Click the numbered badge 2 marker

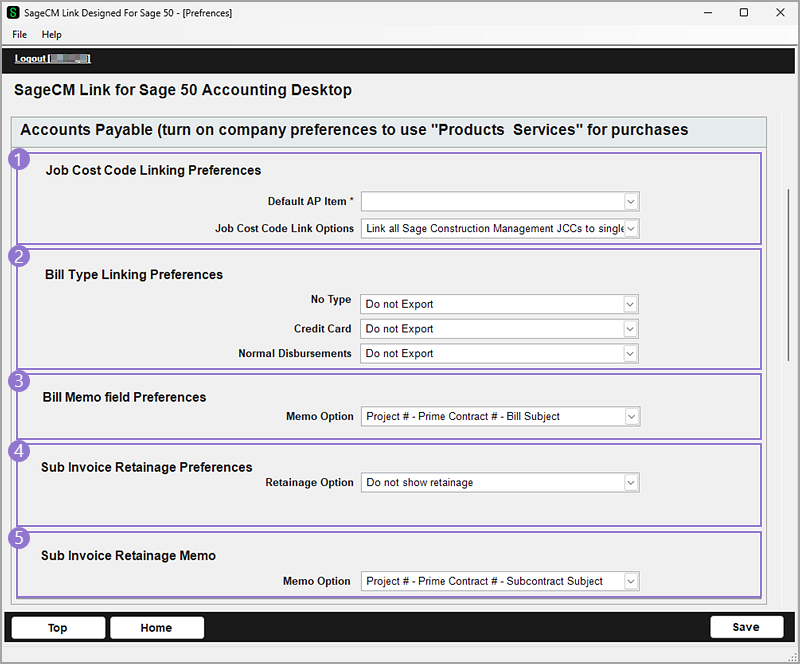coord(19,256)
